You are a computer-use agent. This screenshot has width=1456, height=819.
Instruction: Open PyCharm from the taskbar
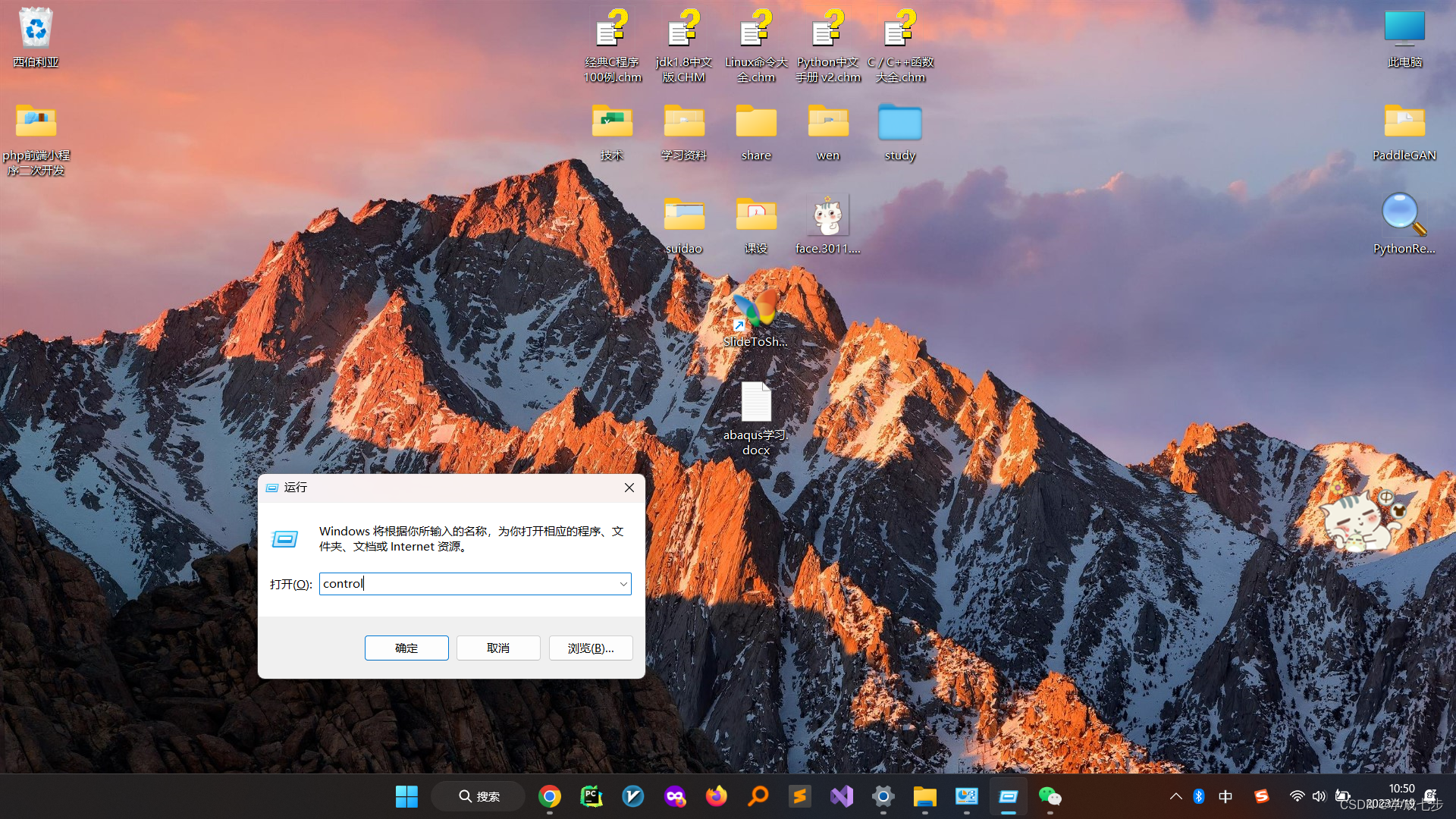click(591, 796)
